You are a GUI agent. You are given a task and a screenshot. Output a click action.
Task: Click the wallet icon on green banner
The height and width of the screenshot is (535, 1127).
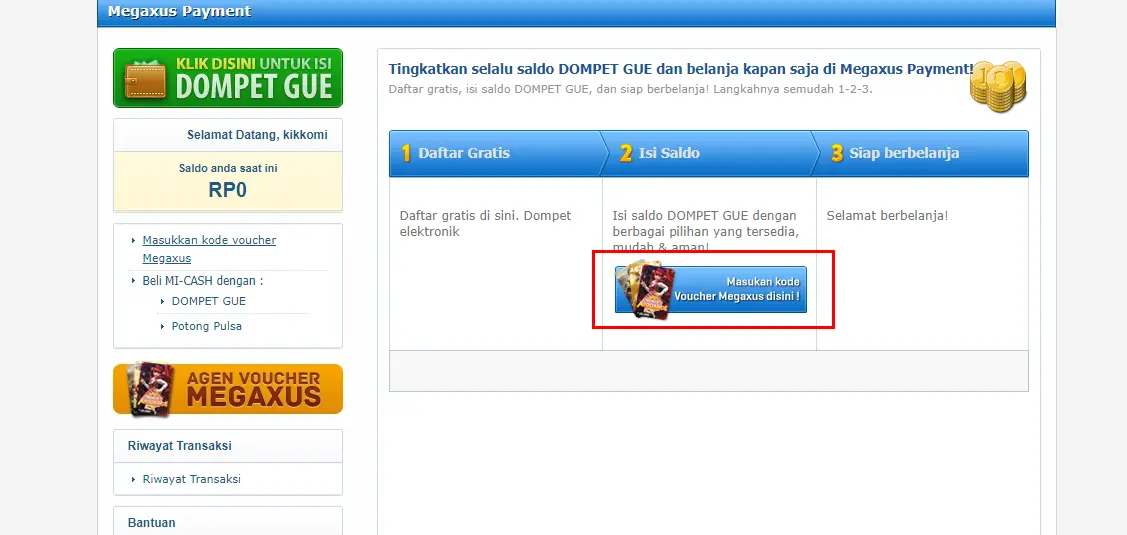[143, 78]
